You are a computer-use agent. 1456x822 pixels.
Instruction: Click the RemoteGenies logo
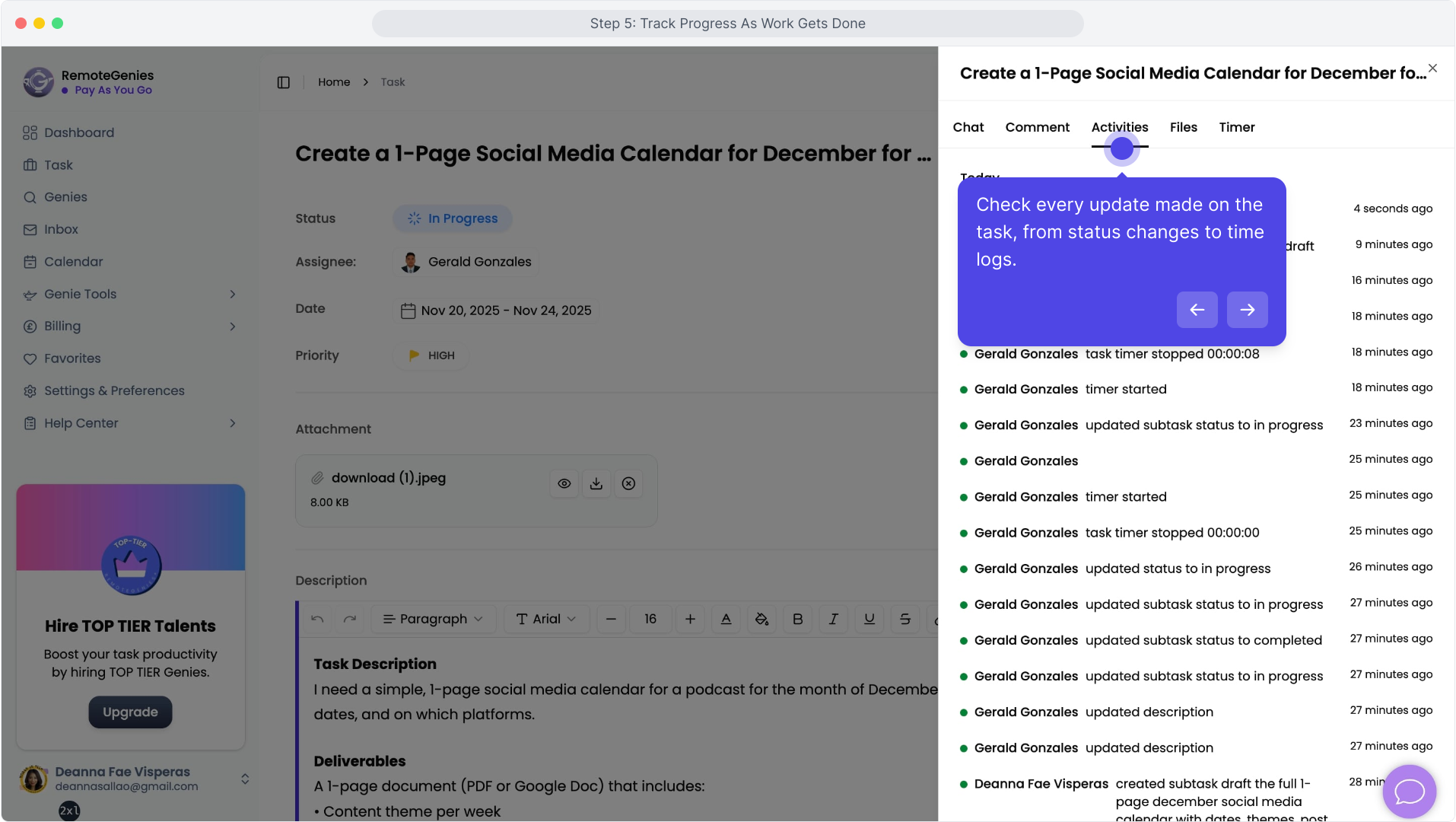click(x=38, y=82)
